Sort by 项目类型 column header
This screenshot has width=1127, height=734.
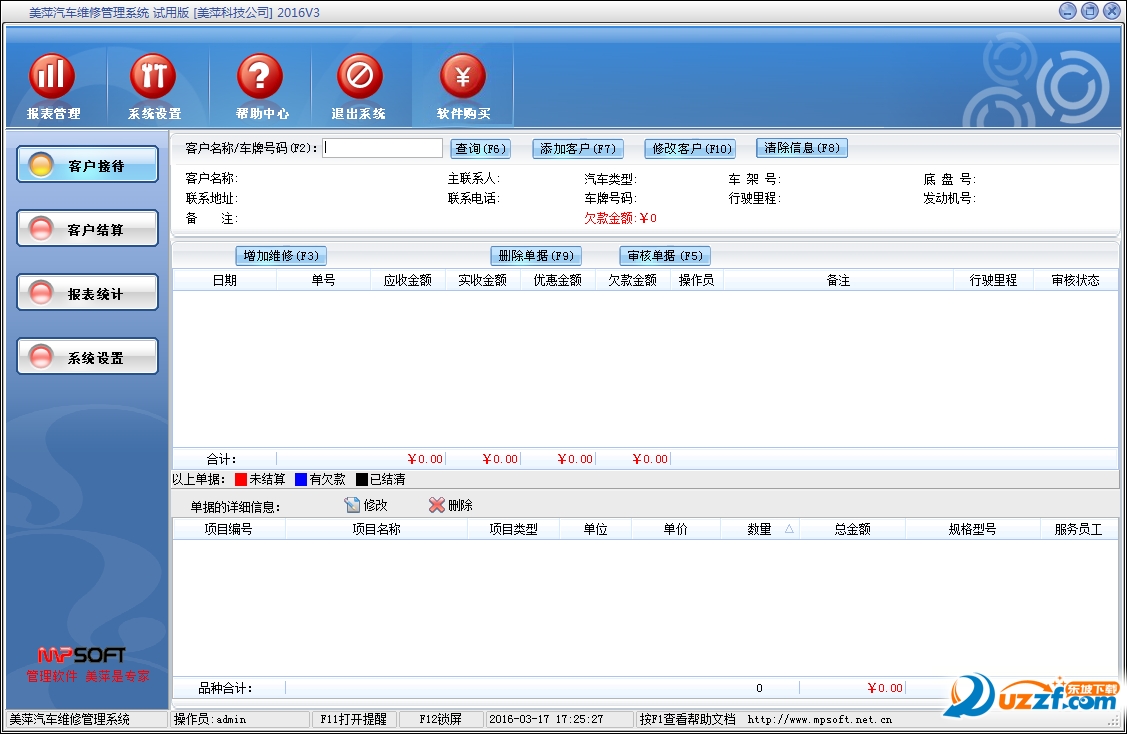(514, 529)
